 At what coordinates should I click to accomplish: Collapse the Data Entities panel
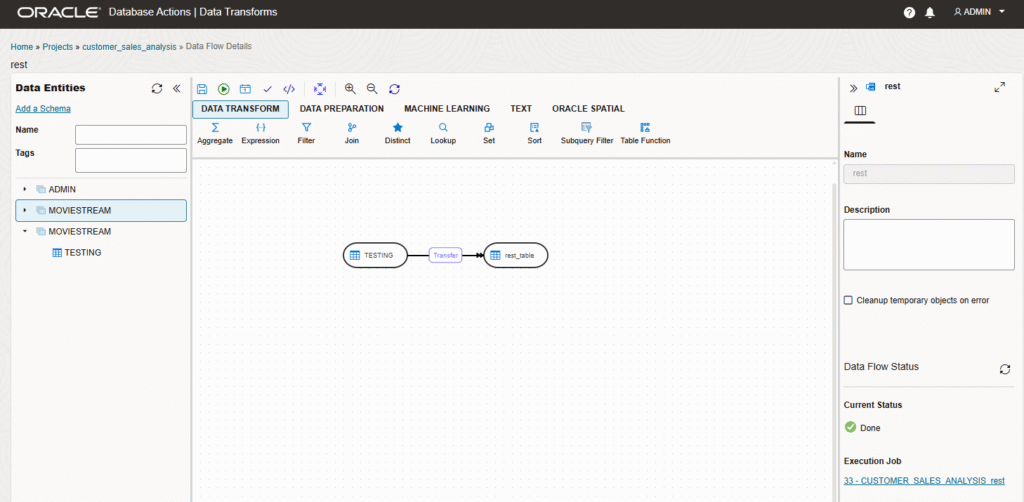tap(177, 88)
